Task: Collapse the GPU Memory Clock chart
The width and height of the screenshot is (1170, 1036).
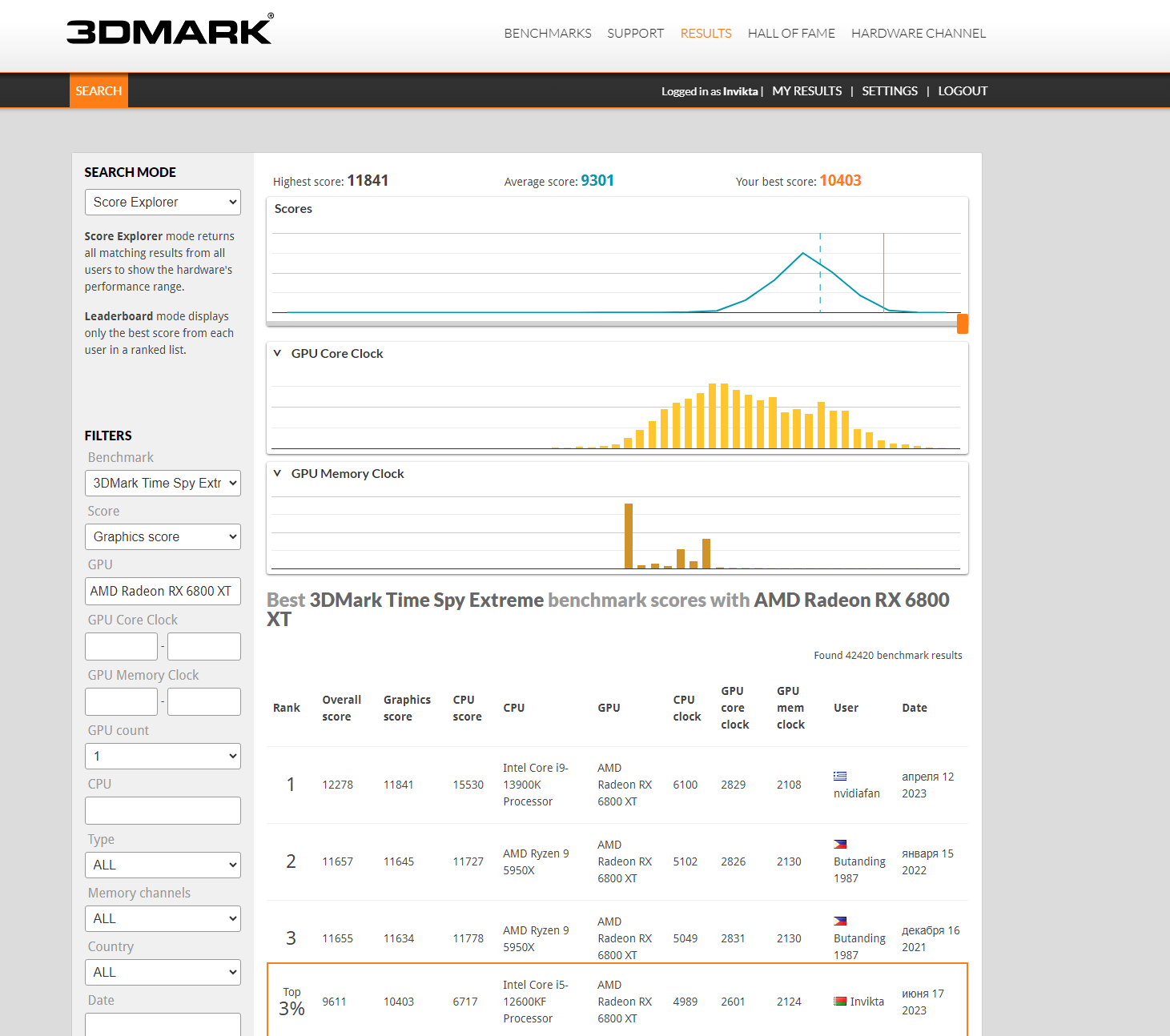Action: [x=277, y=473]
